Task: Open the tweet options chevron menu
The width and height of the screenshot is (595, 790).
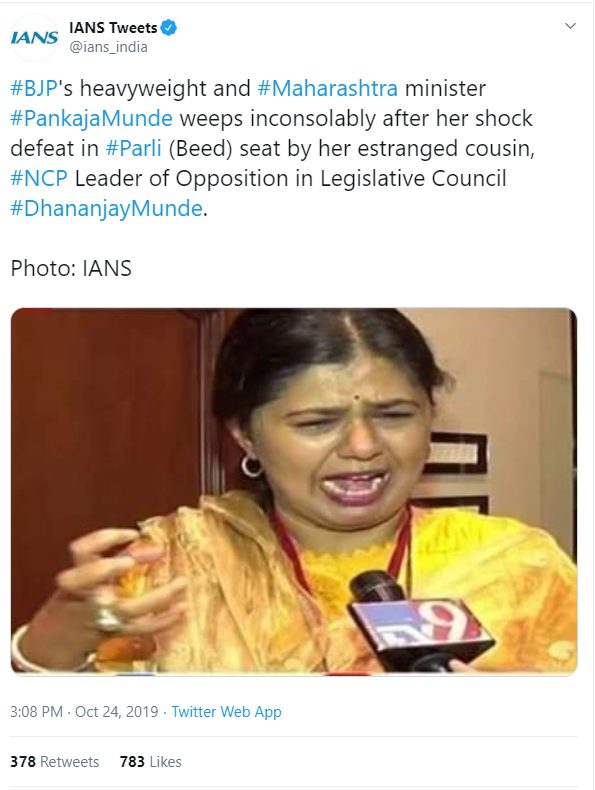Action: tap(570, 26)
